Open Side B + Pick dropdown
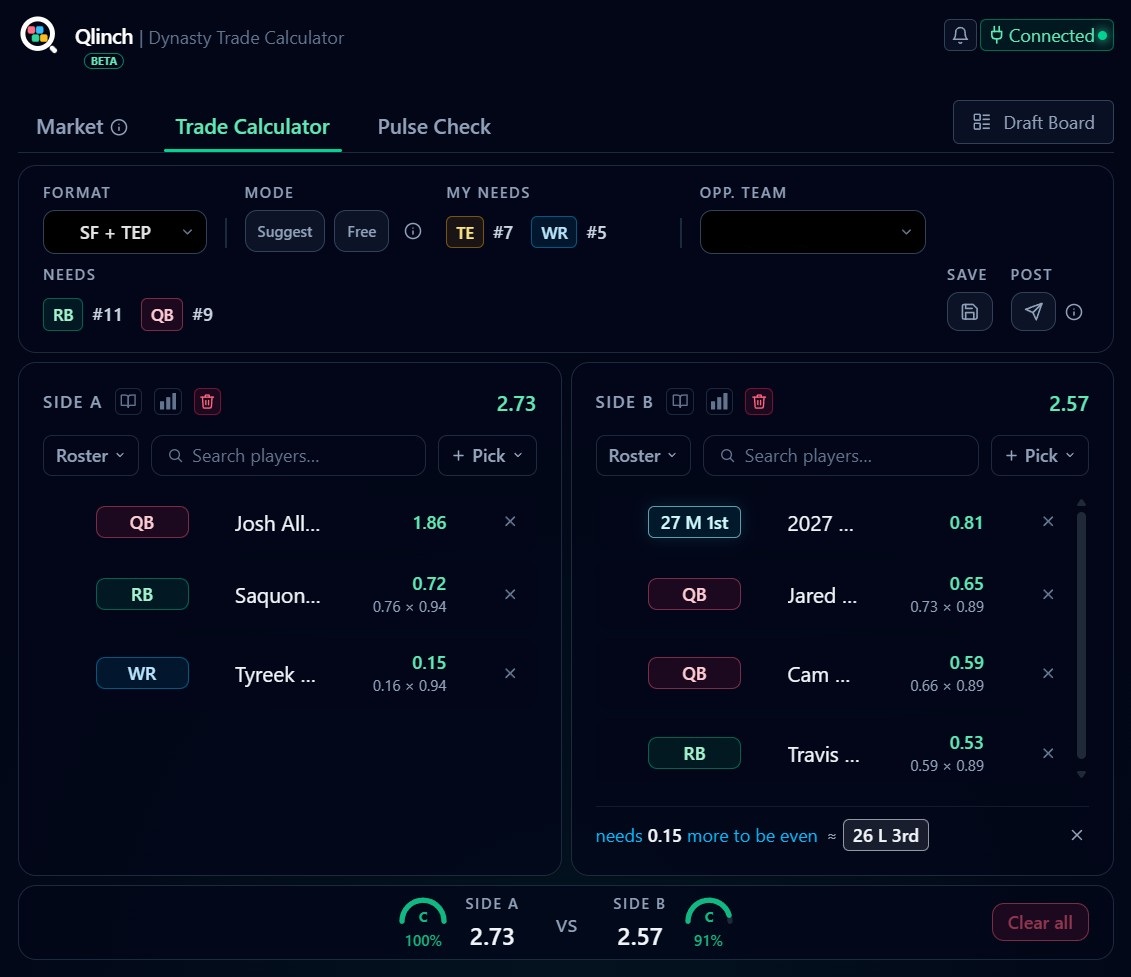Screen dimensions: 1131x977 click(x=1039, y=456)
